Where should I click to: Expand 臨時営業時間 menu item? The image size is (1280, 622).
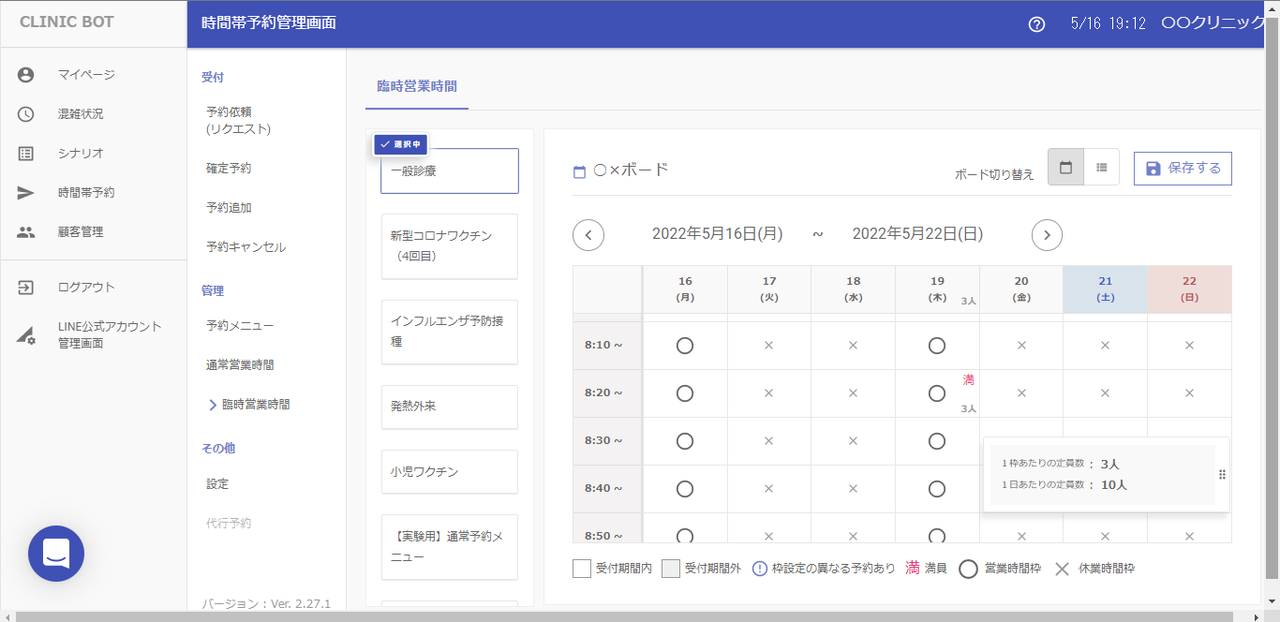point(255,405)
